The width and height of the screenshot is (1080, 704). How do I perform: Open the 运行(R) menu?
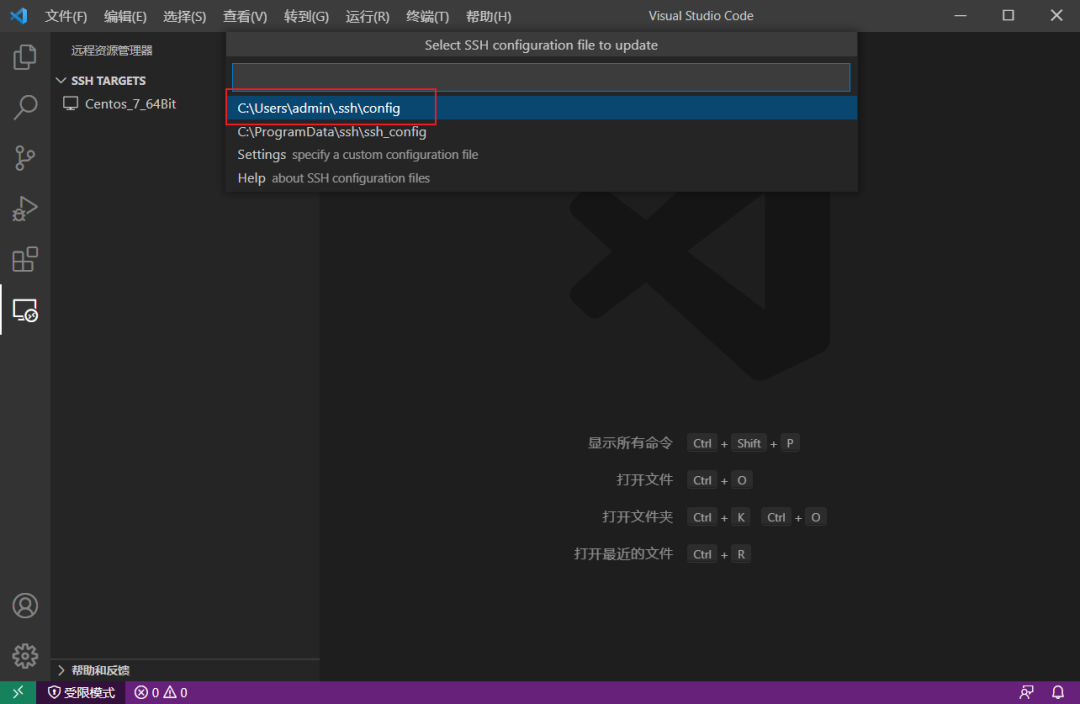click(x=367, y=16)
